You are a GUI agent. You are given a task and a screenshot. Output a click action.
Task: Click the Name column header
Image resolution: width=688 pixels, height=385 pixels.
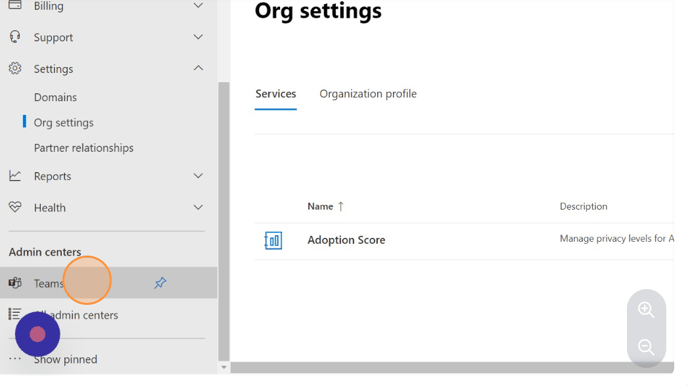tap(320, 206)
